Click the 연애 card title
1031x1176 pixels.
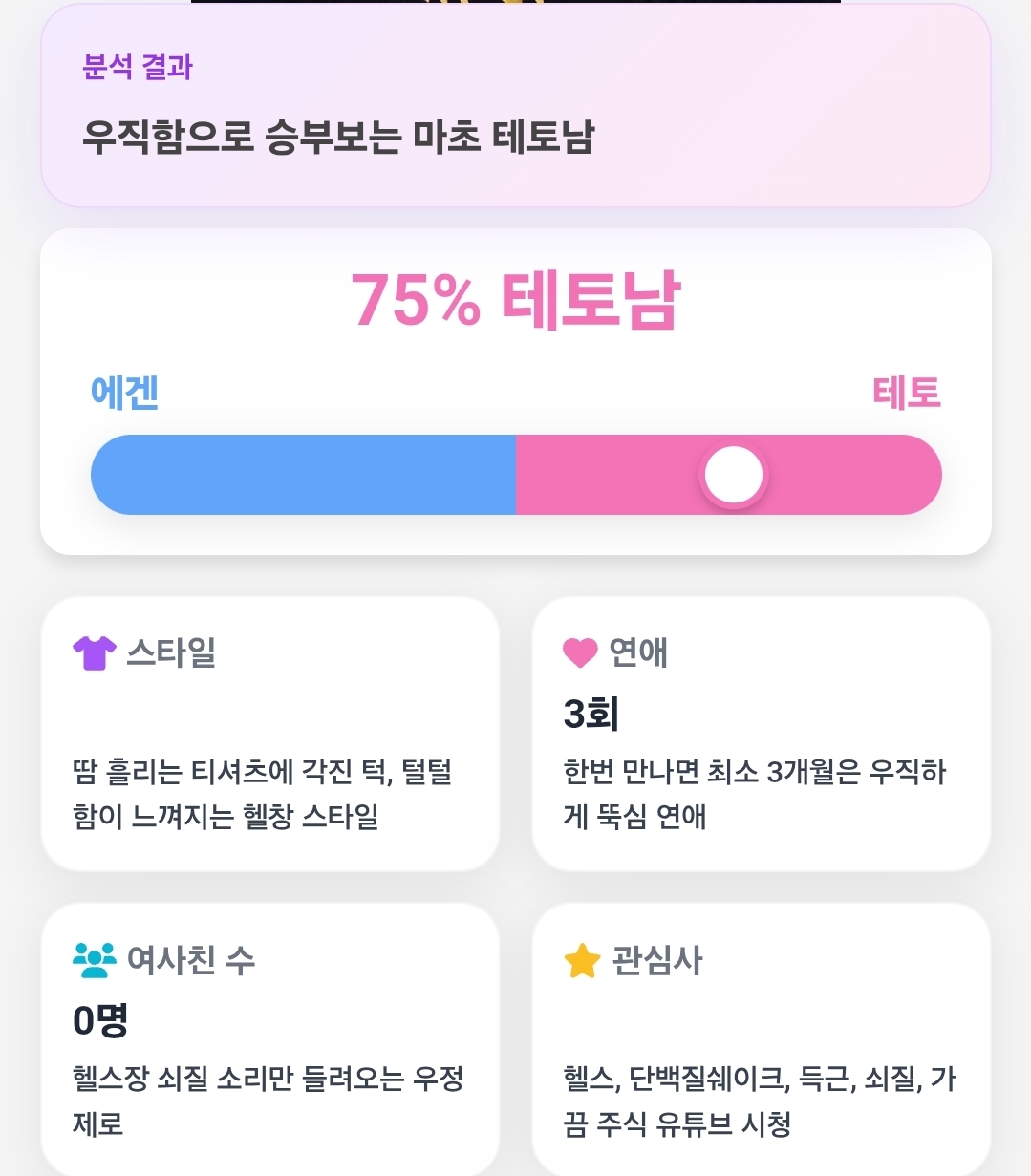[638, 653]
